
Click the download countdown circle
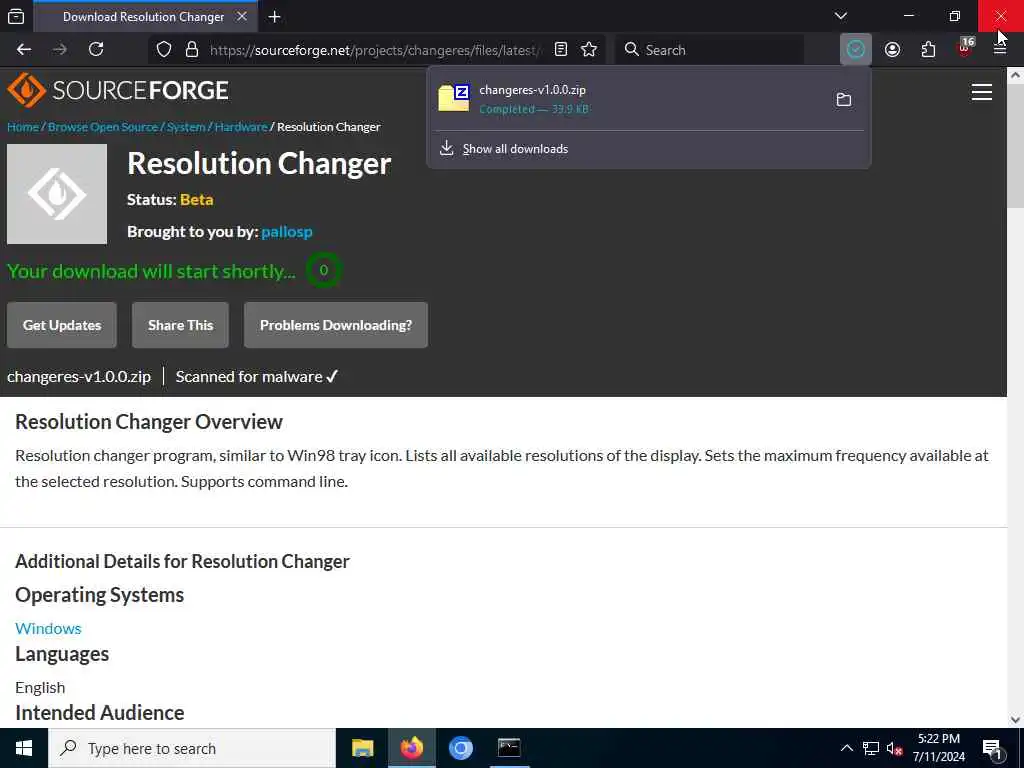pos(323,270)
